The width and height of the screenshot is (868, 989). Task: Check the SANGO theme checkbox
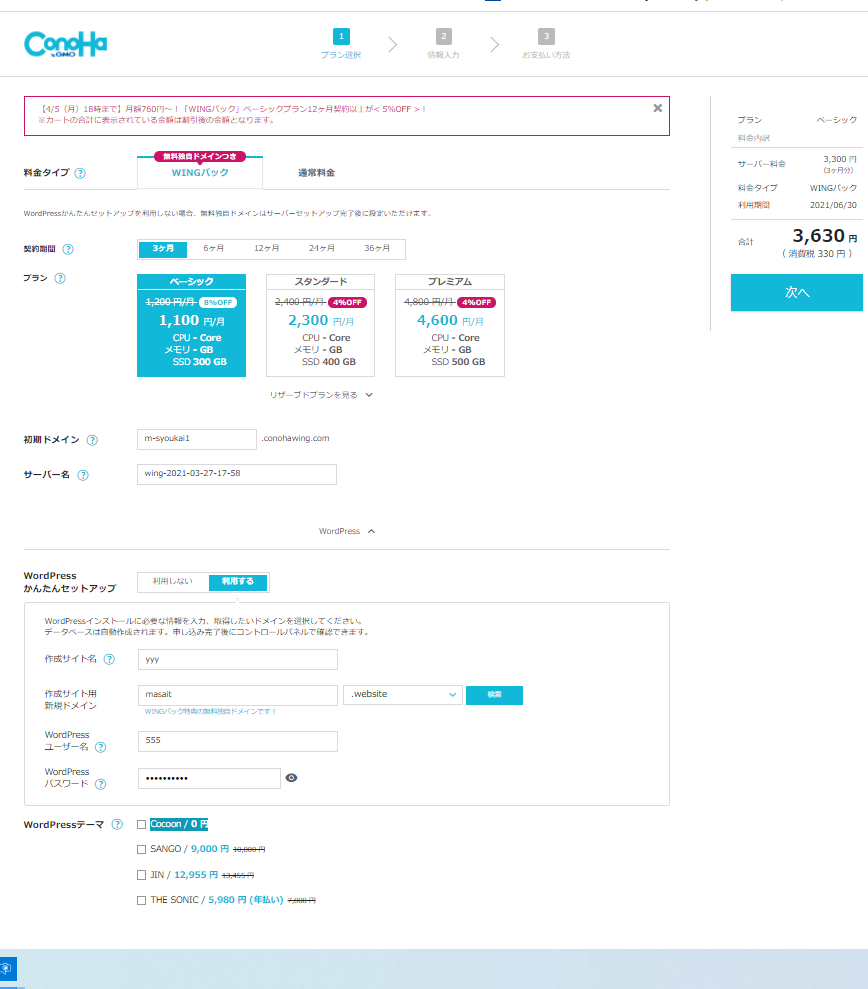tap(141, 850)
